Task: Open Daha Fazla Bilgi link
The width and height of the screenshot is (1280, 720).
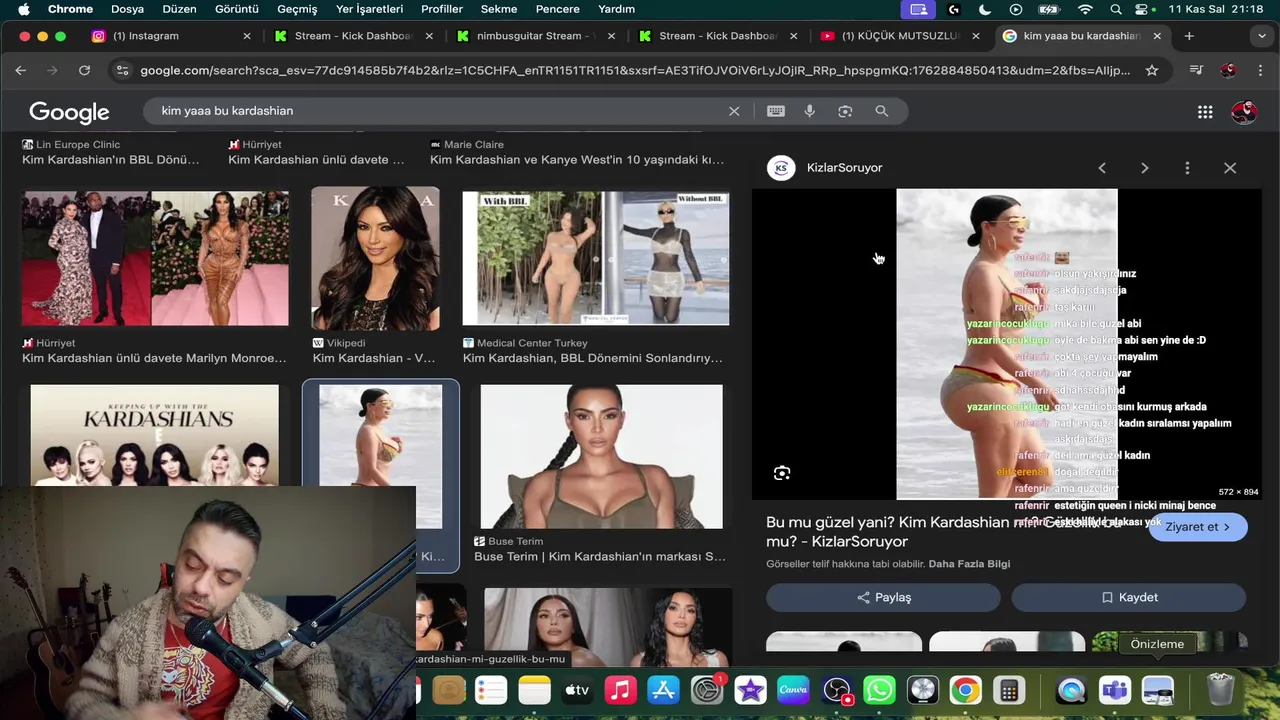Action: coord(969,564)
